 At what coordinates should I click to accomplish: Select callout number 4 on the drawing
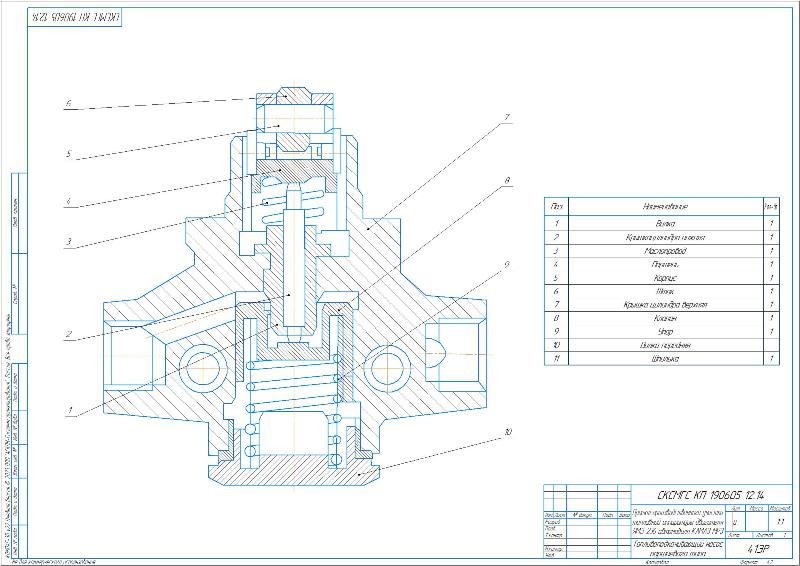(69, 201)
